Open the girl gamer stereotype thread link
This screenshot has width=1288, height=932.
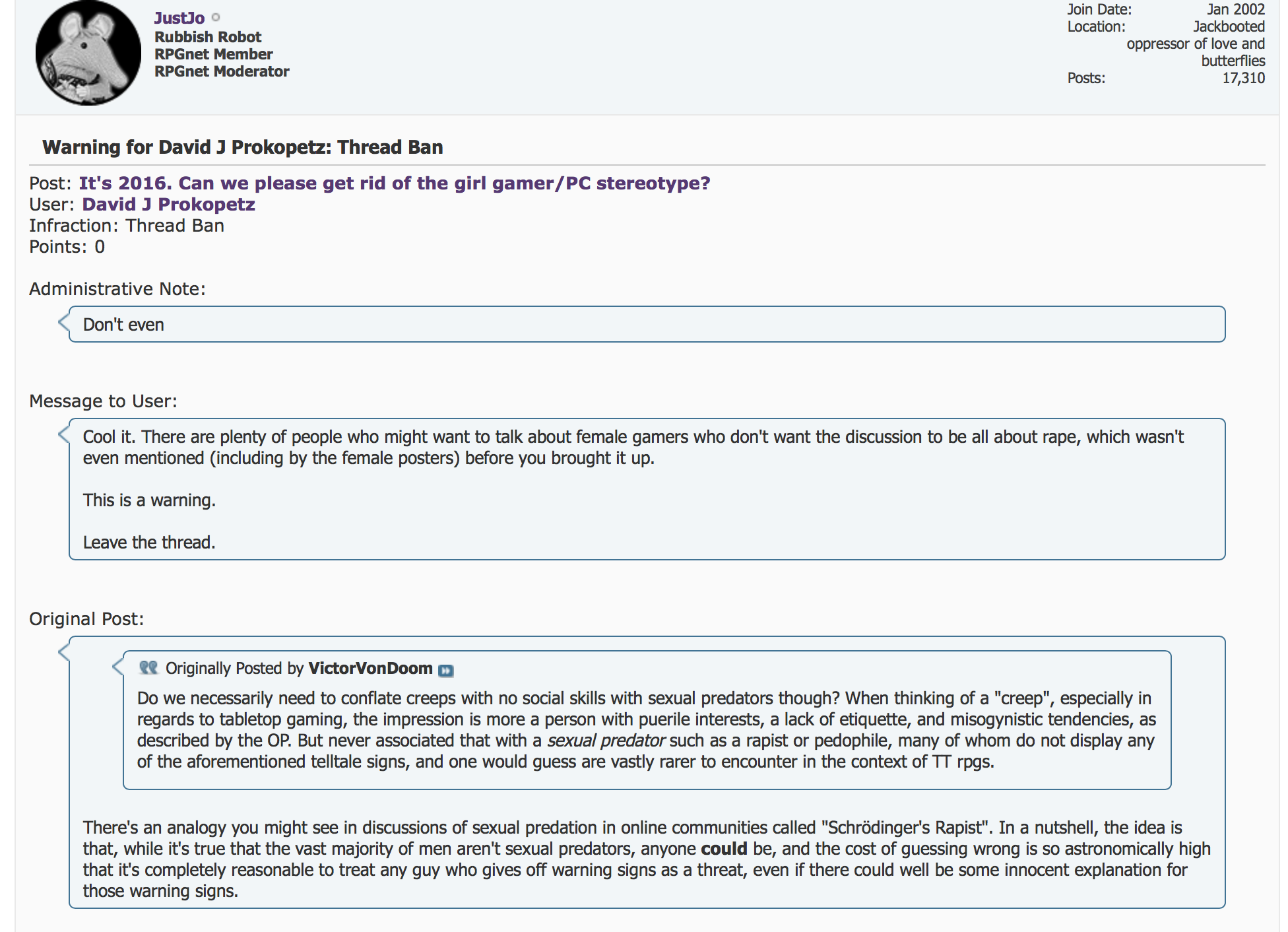(395, 183)
